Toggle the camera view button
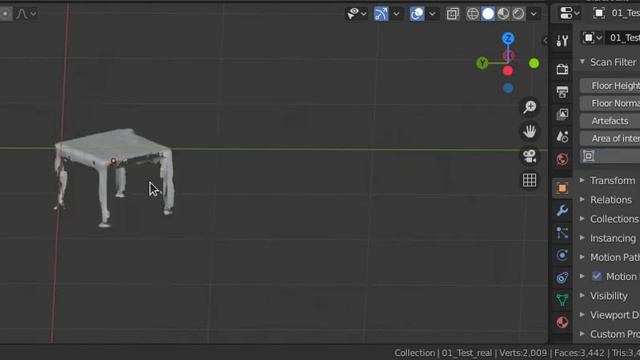This screenshot has width=640, height=360. (x=530, y=156)
